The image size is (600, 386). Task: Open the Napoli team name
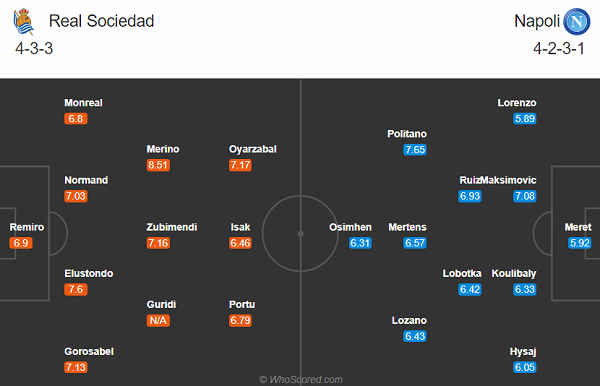[537, 21]
